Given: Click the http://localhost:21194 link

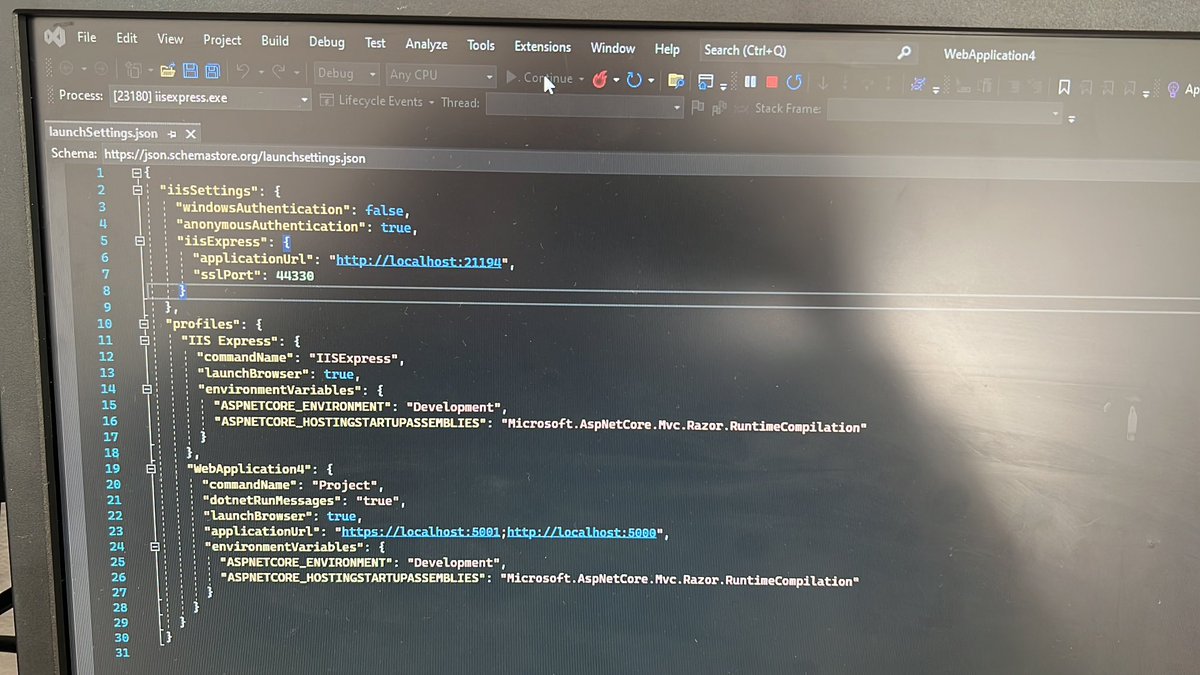Looking at the screenshot, I should coord(418,261).
